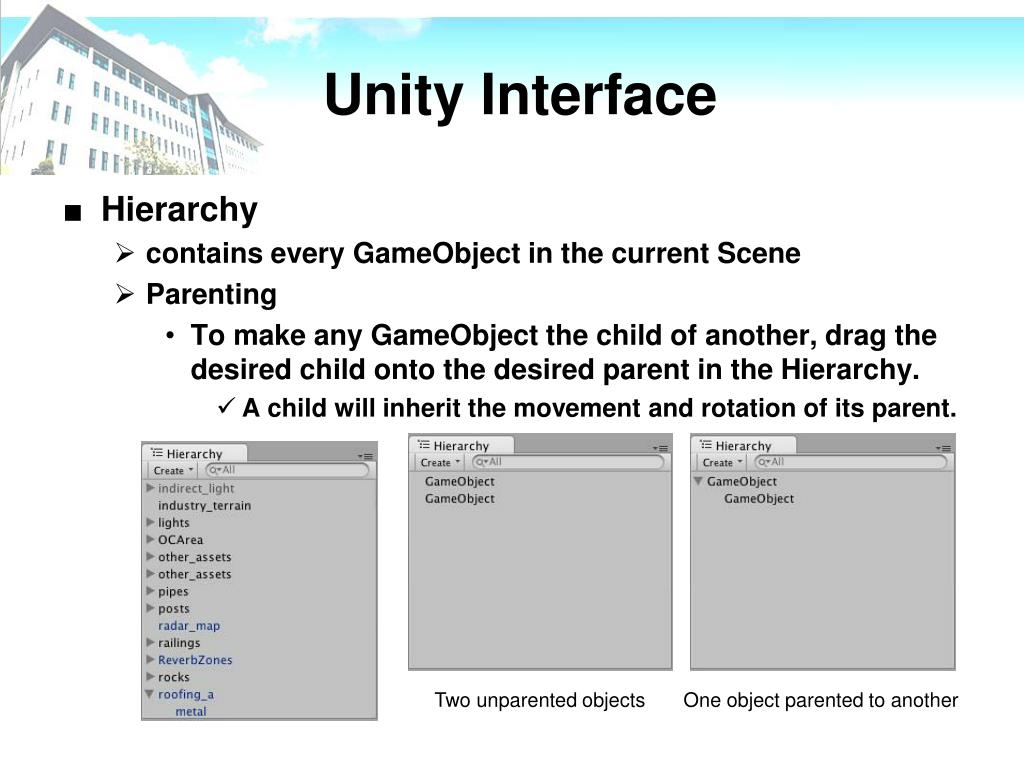This screenshot has width=1024, height=768.
Task: Expand the posts tree item
Action: [x=150, y=608]
